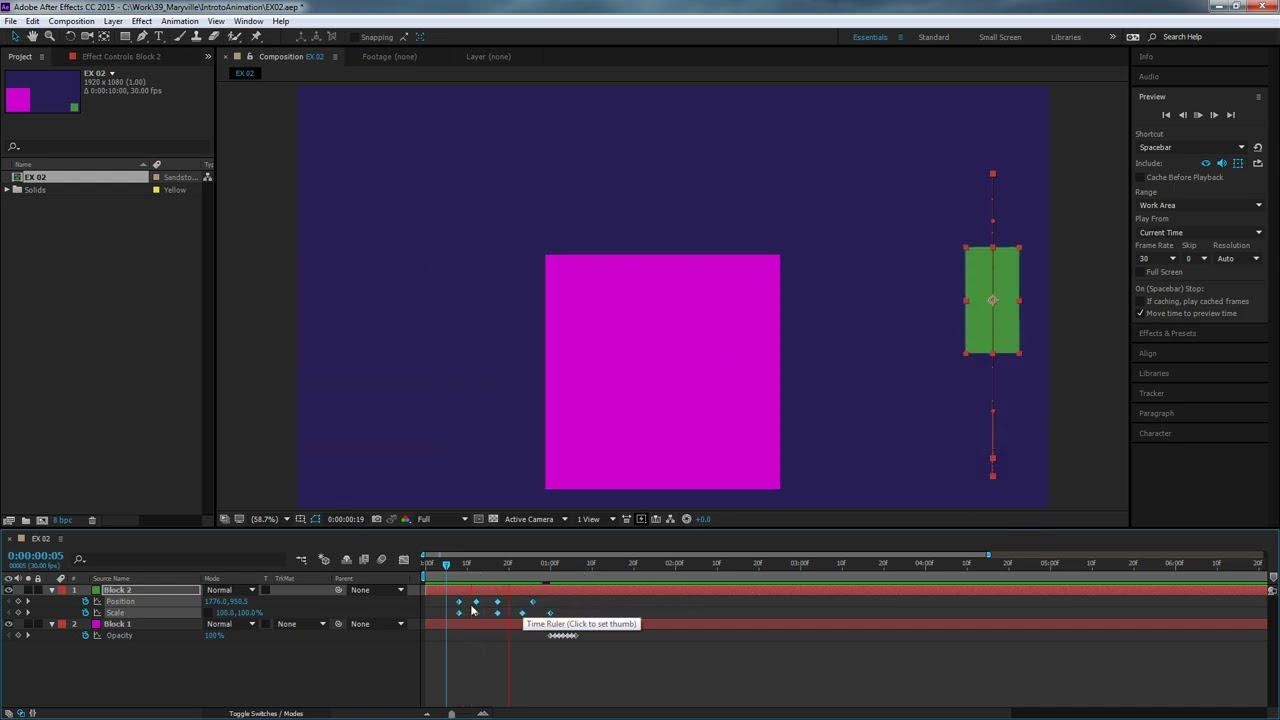Select the Horizontal Type tool
The height and width of the screenshot is (720, 1280).
(159, 36)
